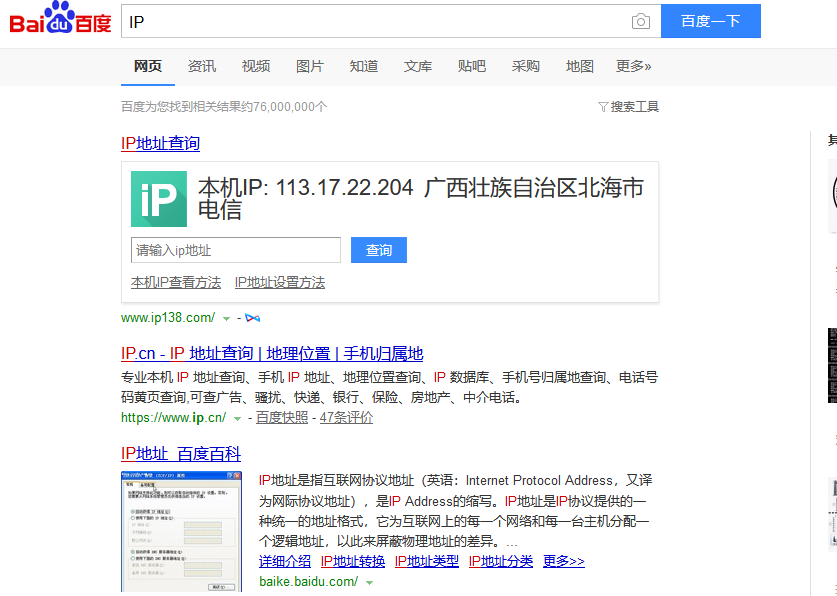Click blue bow icon after ip138 URL

[x=252, y=318]
